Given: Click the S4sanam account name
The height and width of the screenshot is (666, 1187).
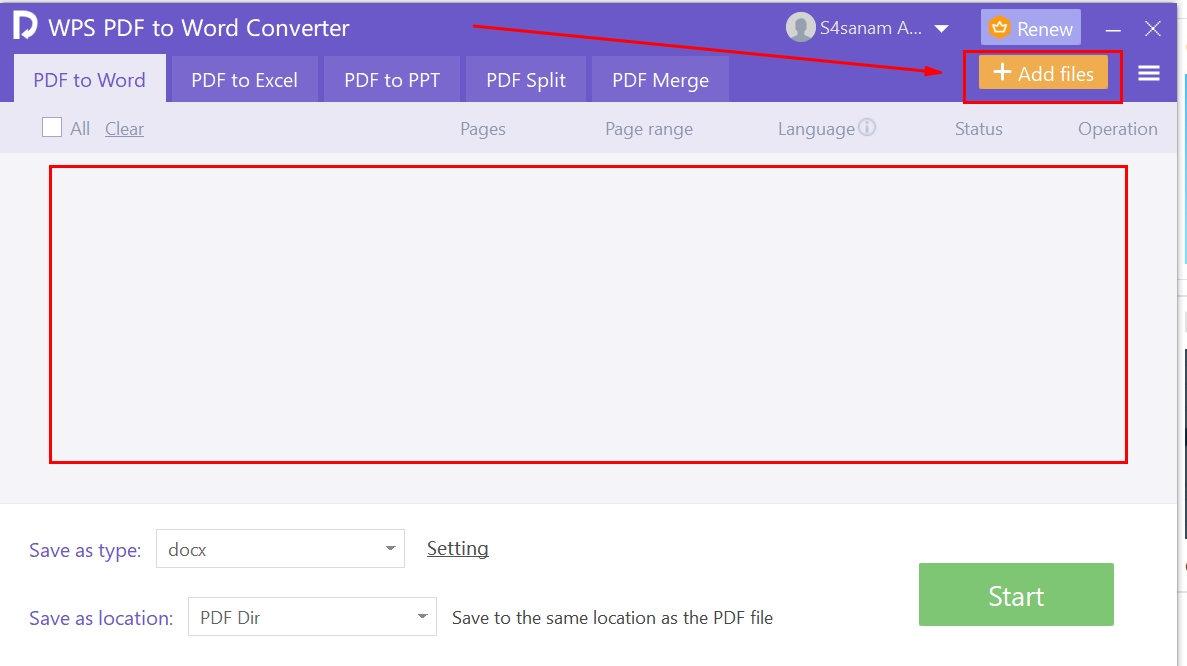Looking at the screenshot, I should [871, 28].
